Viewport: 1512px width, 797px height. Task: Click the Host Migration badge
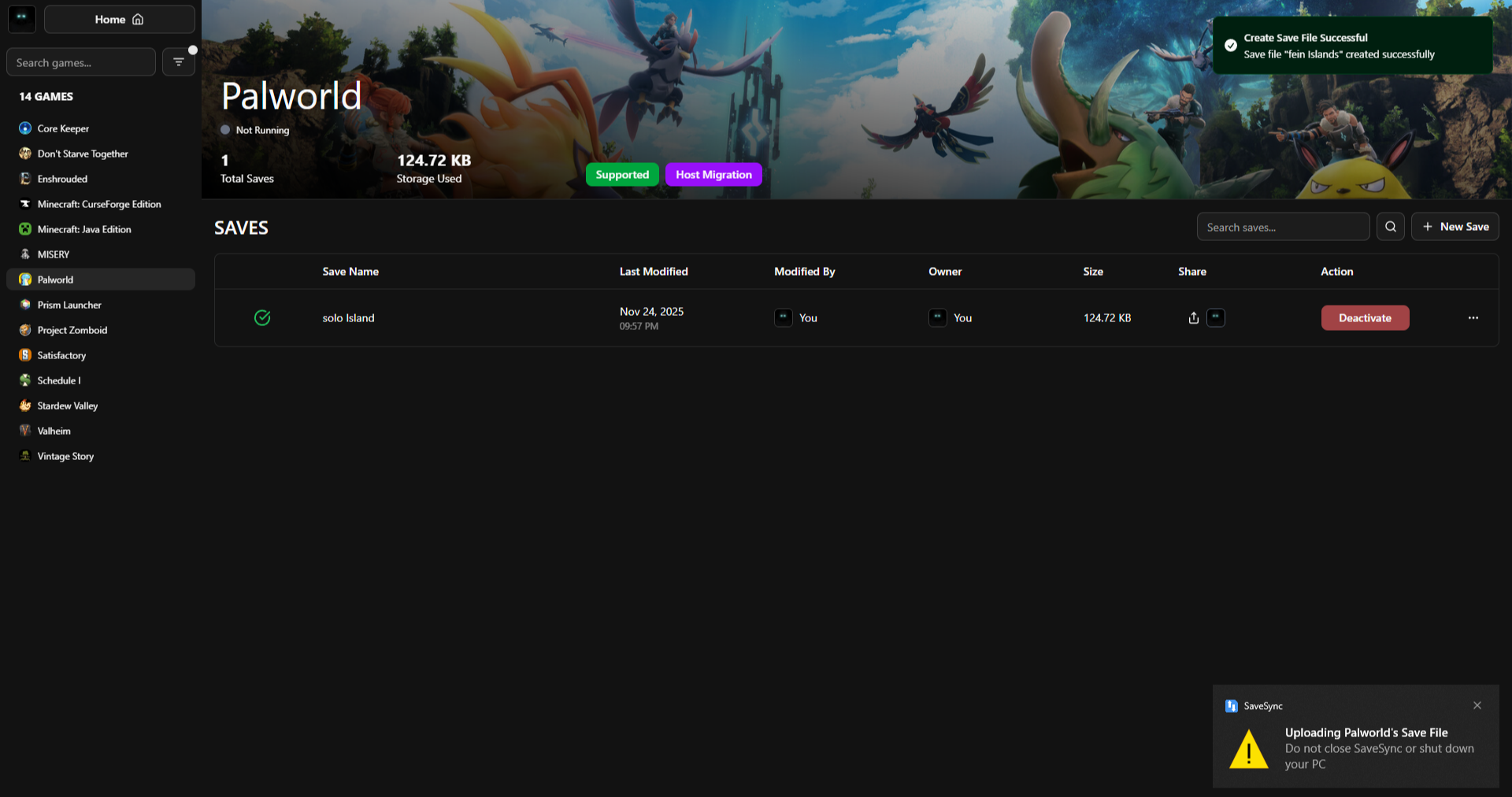(713, 175)
